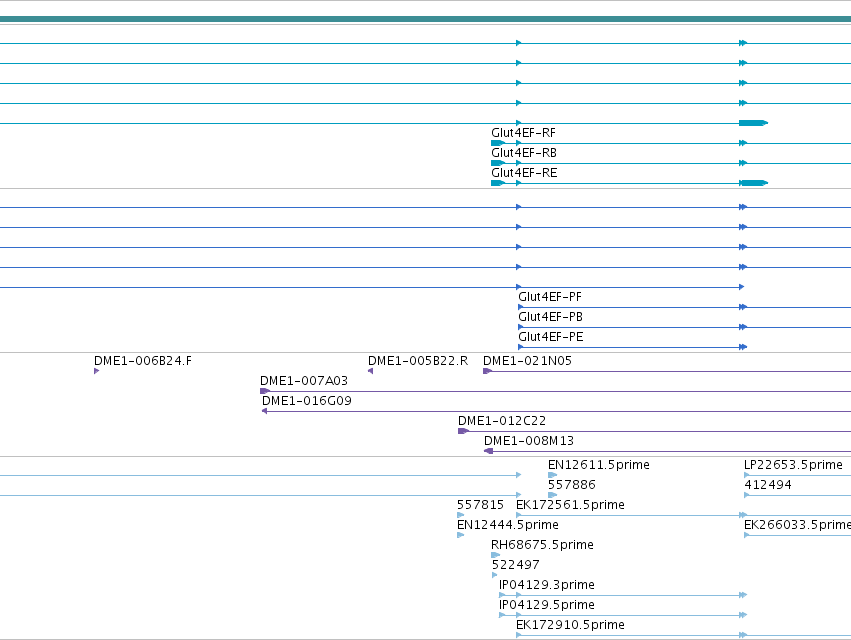Image resolution: width=851 pixels, height=640 pixels.
Task: Click the small exon block under 557815
Action: point(461,515)
